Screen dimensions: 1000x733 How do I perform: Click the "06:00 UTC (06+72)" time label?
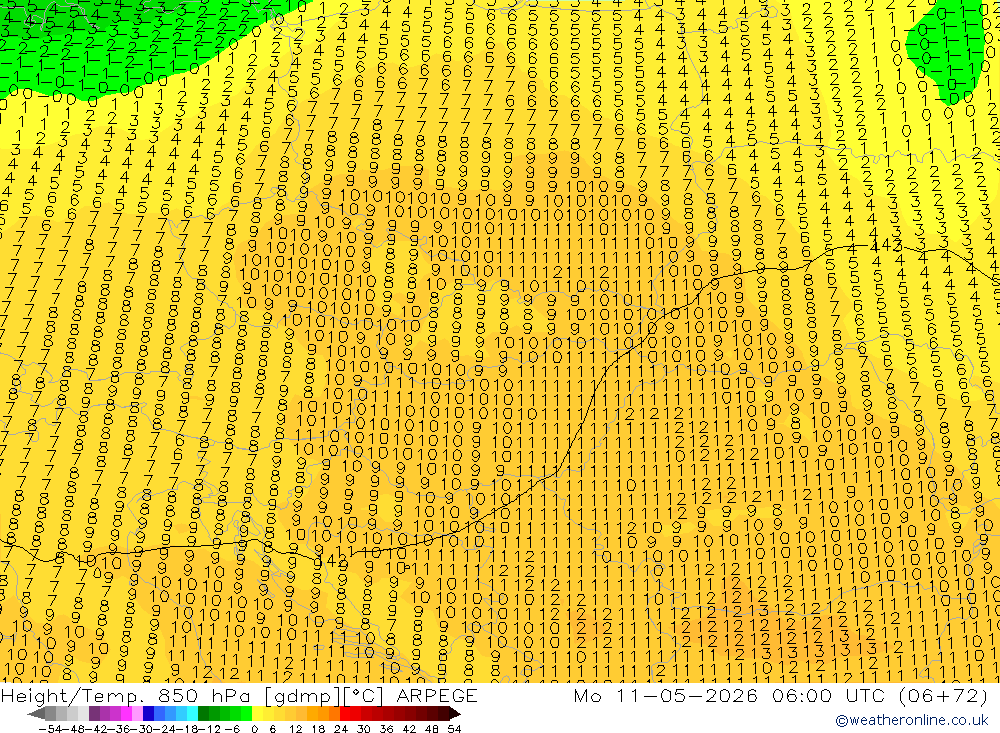point(880,695)
